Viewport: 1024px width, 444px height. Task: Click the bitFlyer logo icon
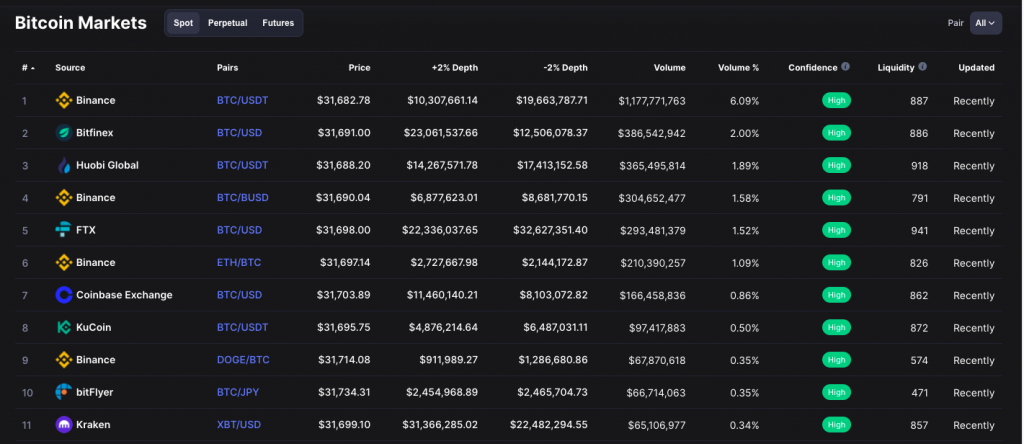point(63,392)
